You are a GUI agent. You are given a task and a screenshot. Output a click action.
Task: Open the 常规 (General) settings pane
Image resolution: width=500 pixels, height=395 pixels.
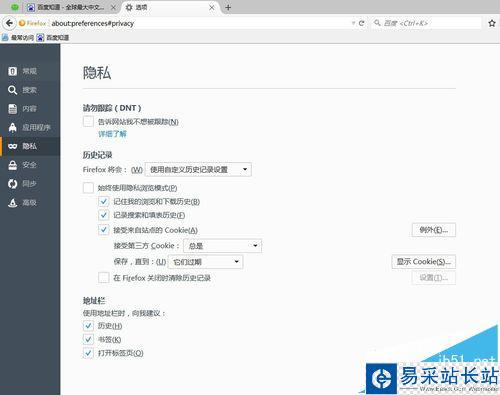30,71
